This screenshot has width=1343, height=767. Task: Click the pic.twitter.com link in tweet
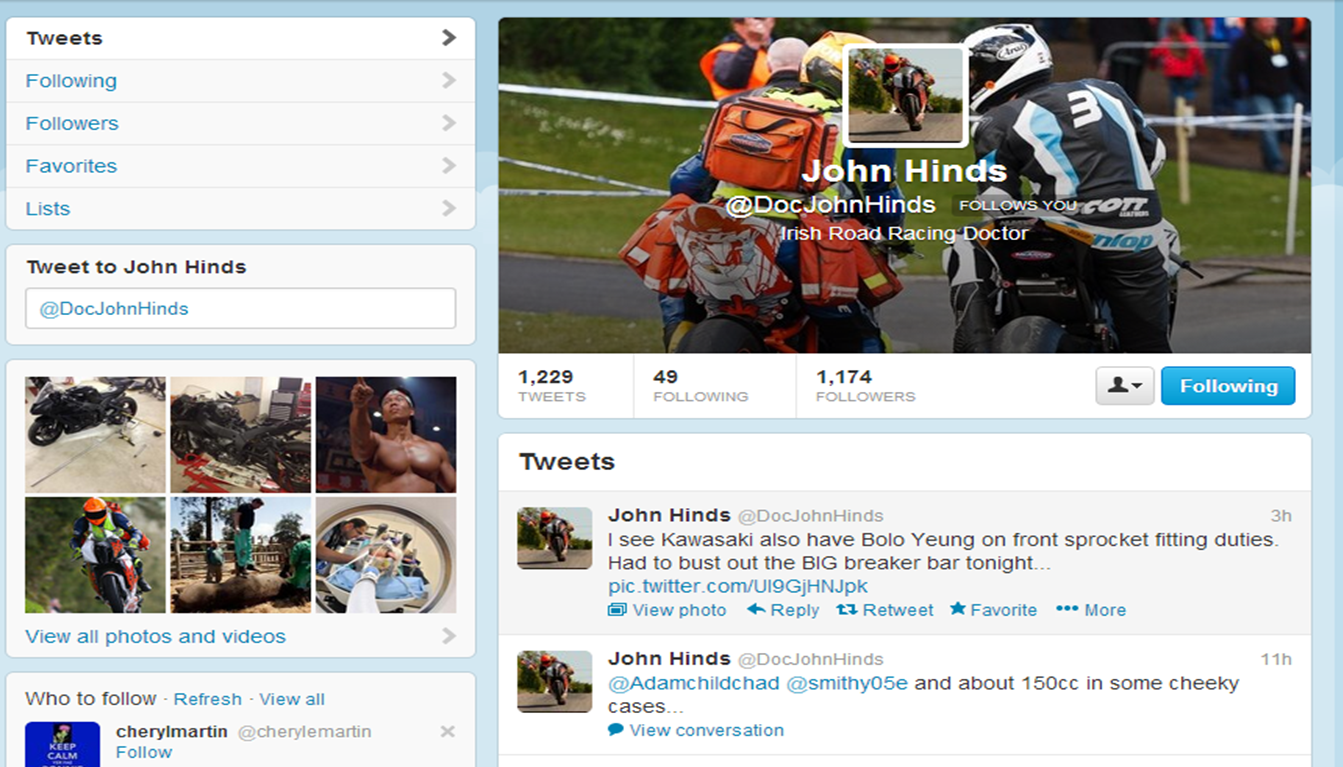[x=738, y=586]
